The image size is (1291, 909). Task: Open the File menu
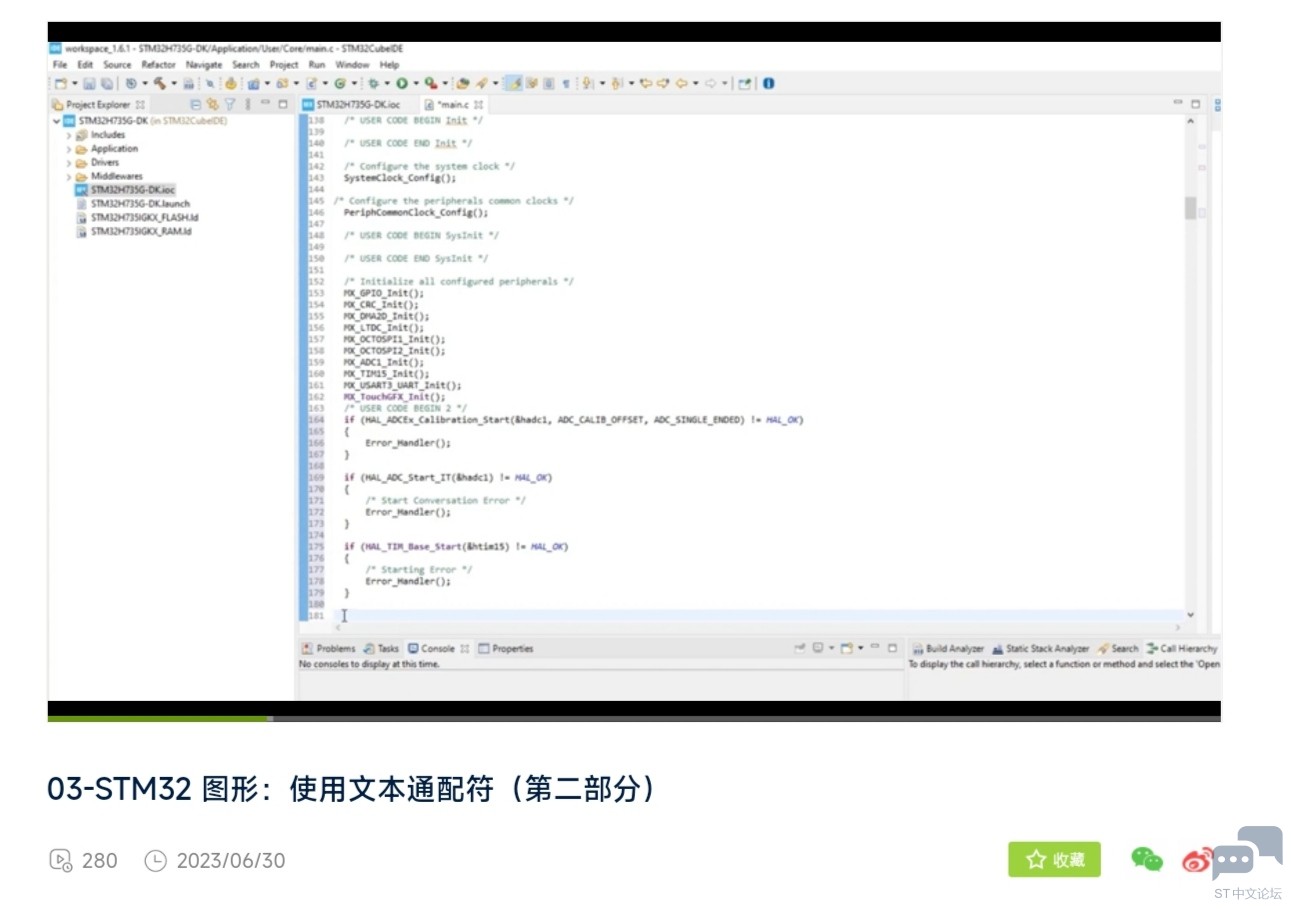[x=60, y=65]
